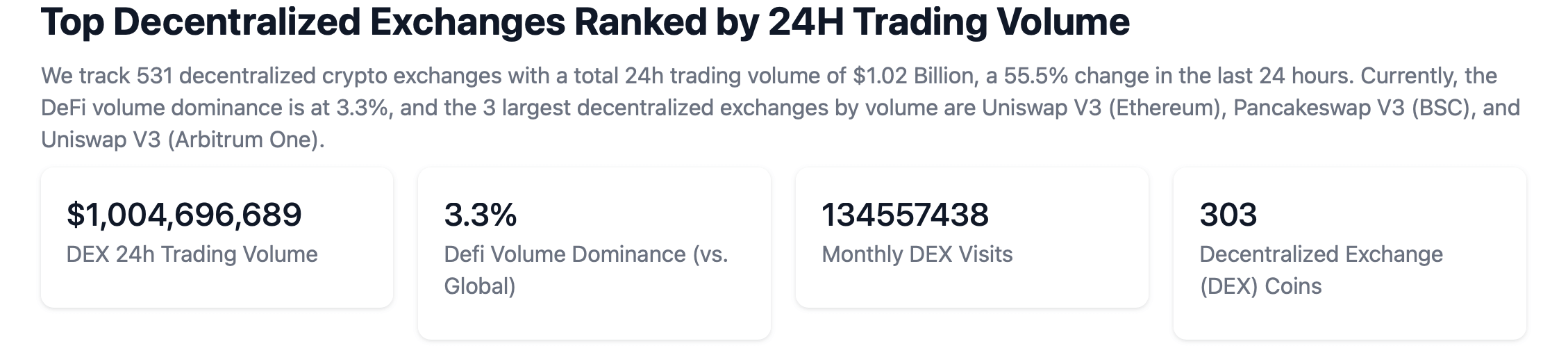This screenshot has width=1568, height=364.
Task: Click the large 3.3% dominance value
Action: coord(481,215)
